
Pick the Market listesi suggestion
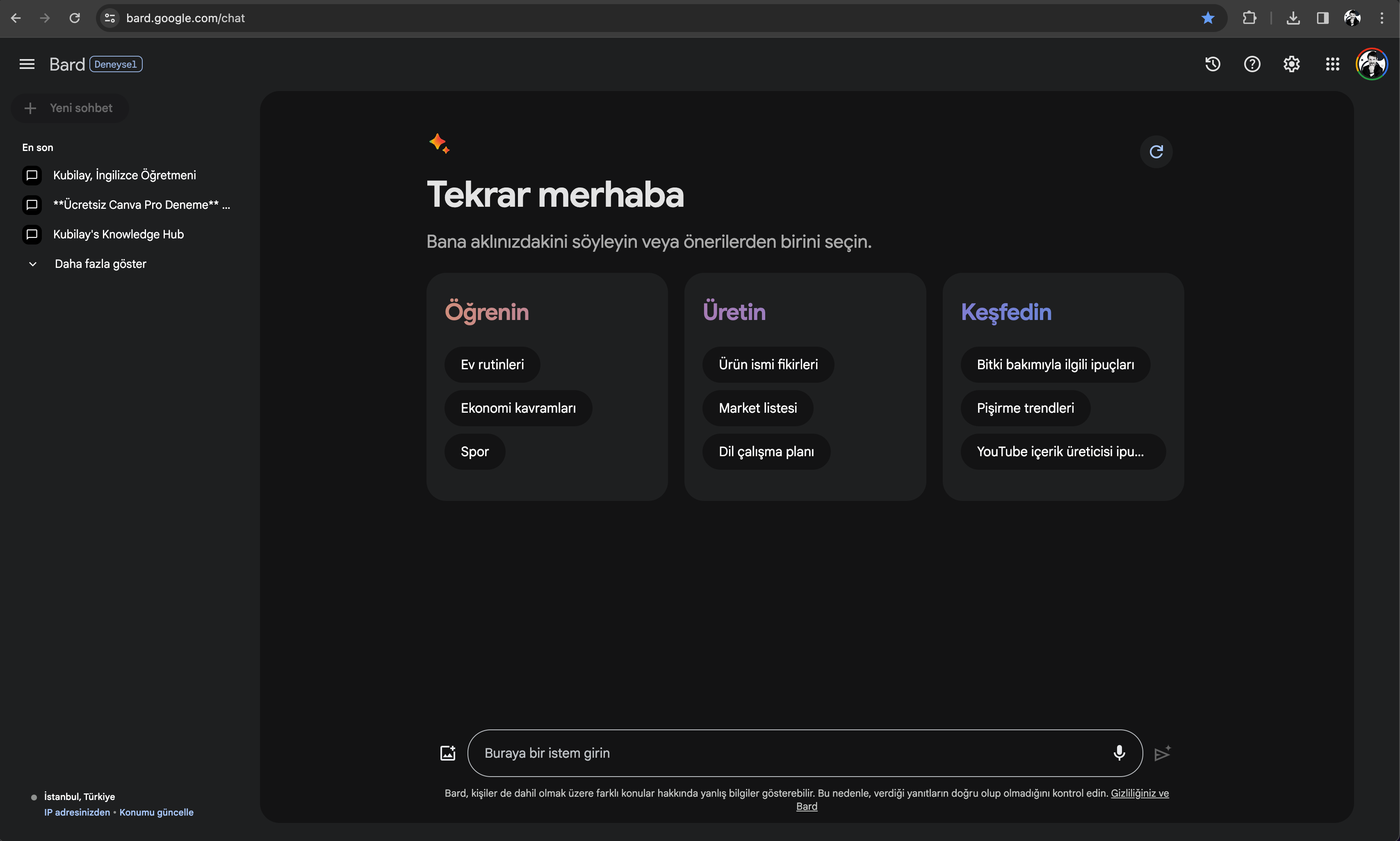pyautogui.click(x=758, y=408)
